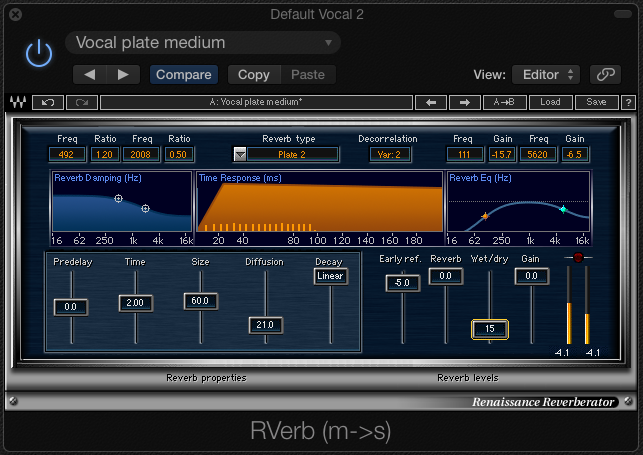This screenshot has width=643, height=455.
Task: Change Decorrelation Var: 2 setting
Action: 390,155
